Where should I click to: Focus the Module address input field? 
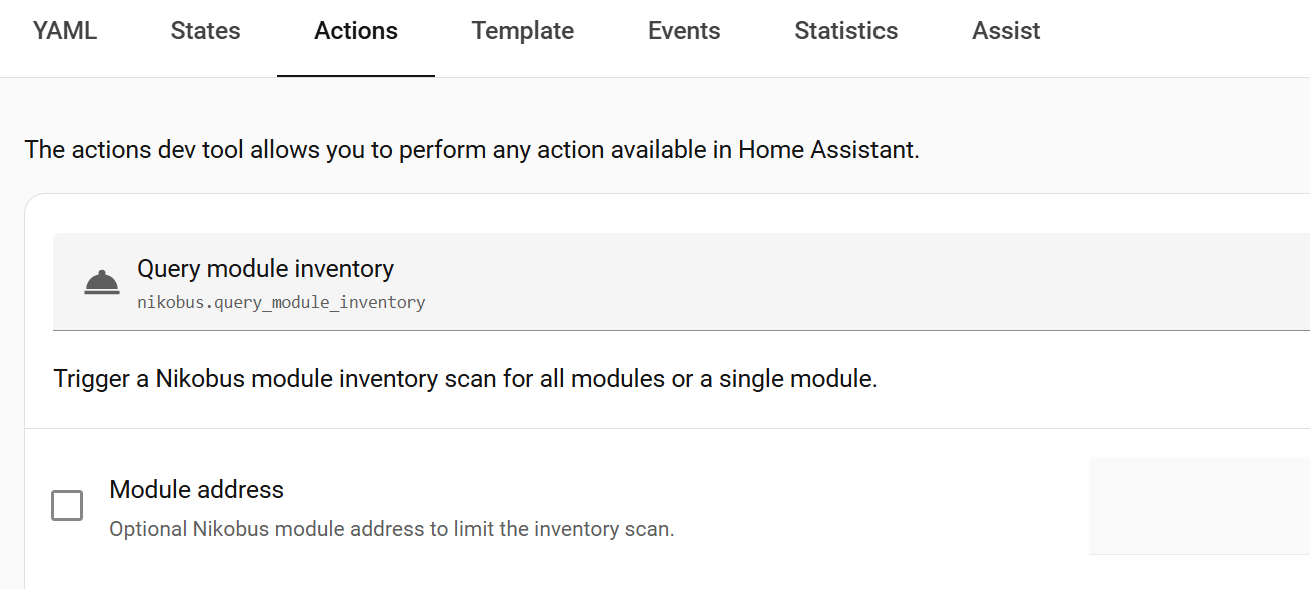tap(1198, 506)
